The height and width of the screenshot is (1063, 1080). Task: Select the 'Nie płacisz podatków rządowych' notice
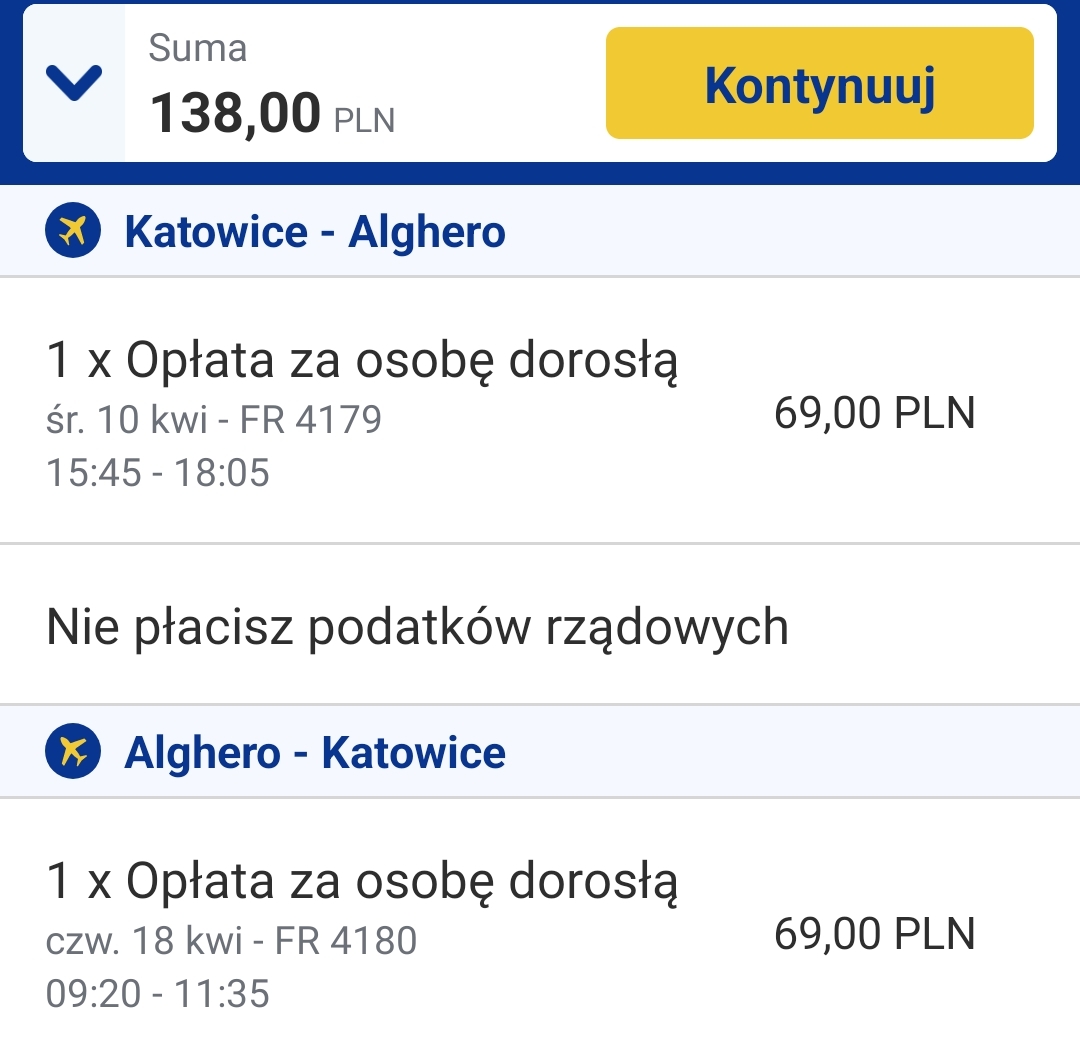coord(417,627)
